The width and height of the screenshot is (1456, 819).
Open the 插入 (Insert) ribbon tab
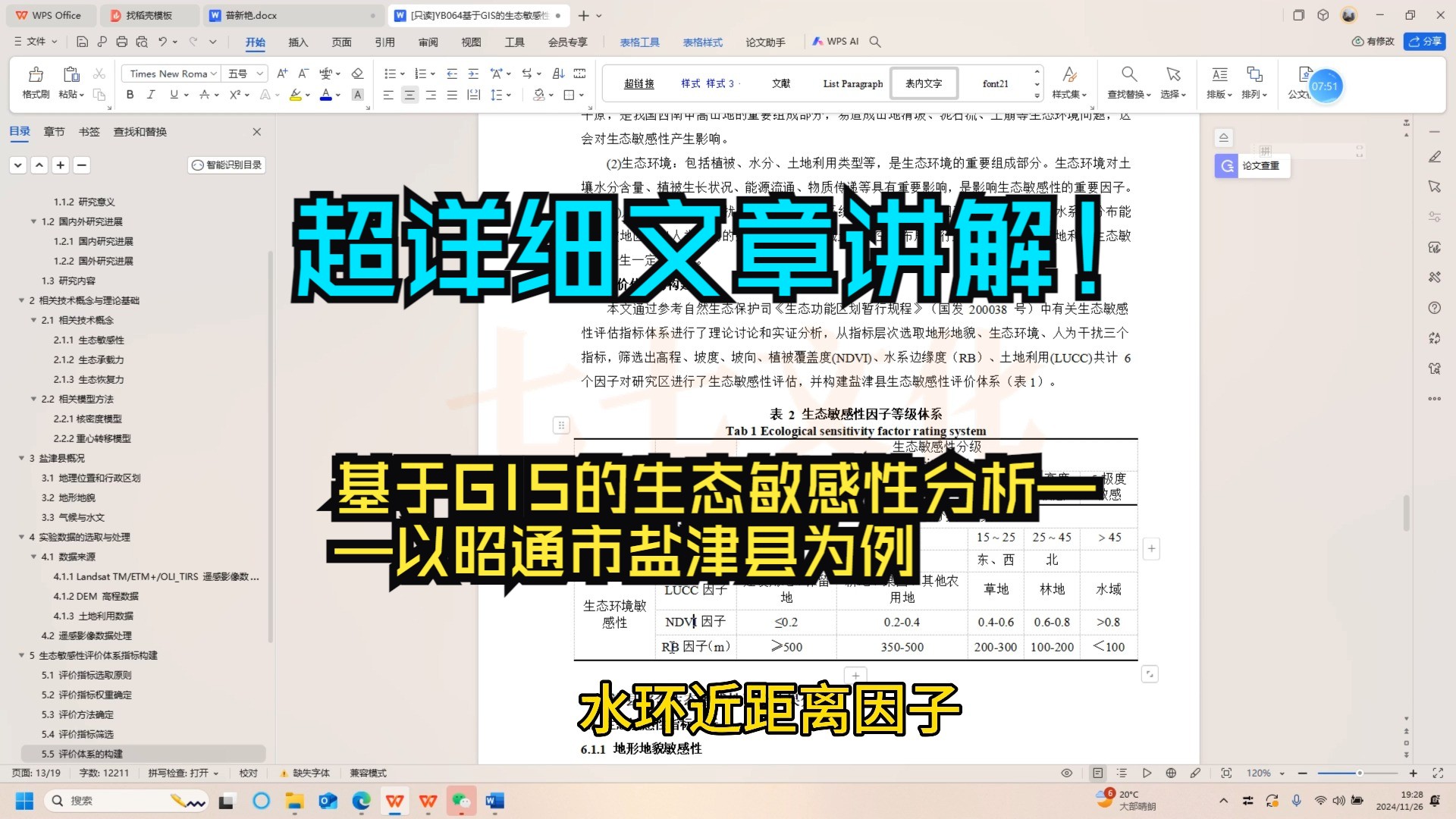(298, 42)
